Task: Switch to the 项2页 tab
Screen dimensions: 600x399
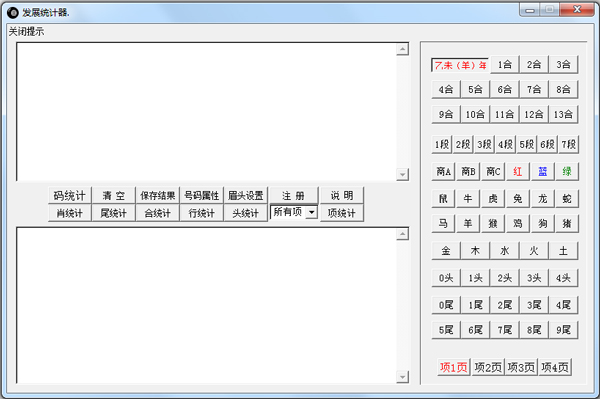Action: point(488,367)
